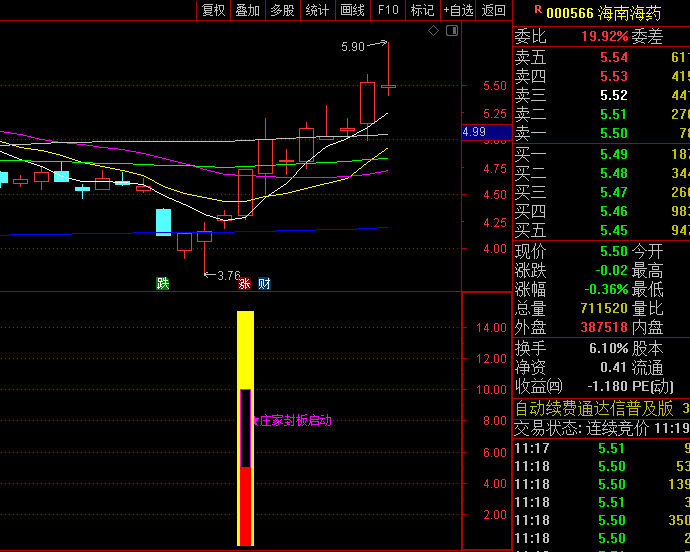Select 买二 bid price 5.48
Screen dimensions: 690x552
pyautogui.click(x=614, y=173)
